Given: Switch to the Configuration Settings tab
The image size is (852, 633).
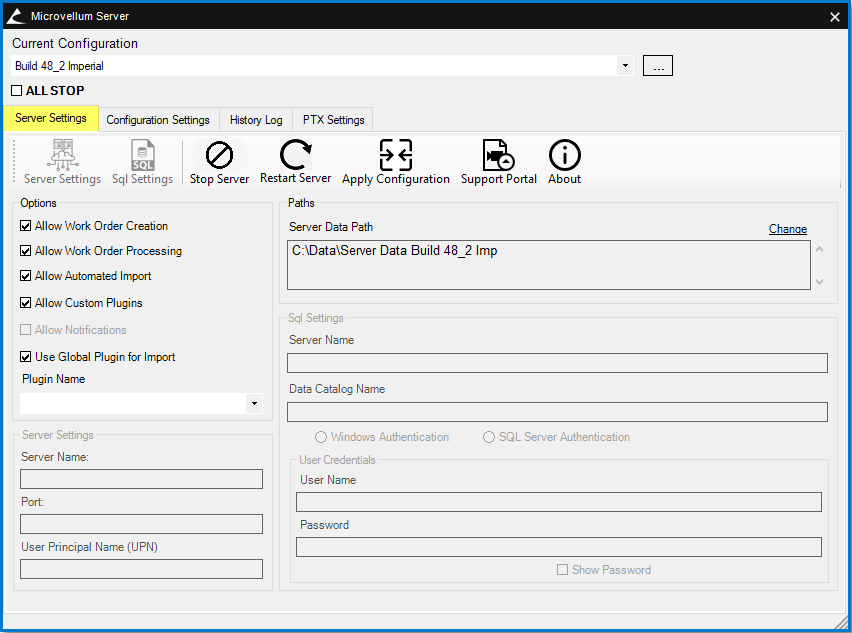Looking at the screenshot, I should coord(158,120).
